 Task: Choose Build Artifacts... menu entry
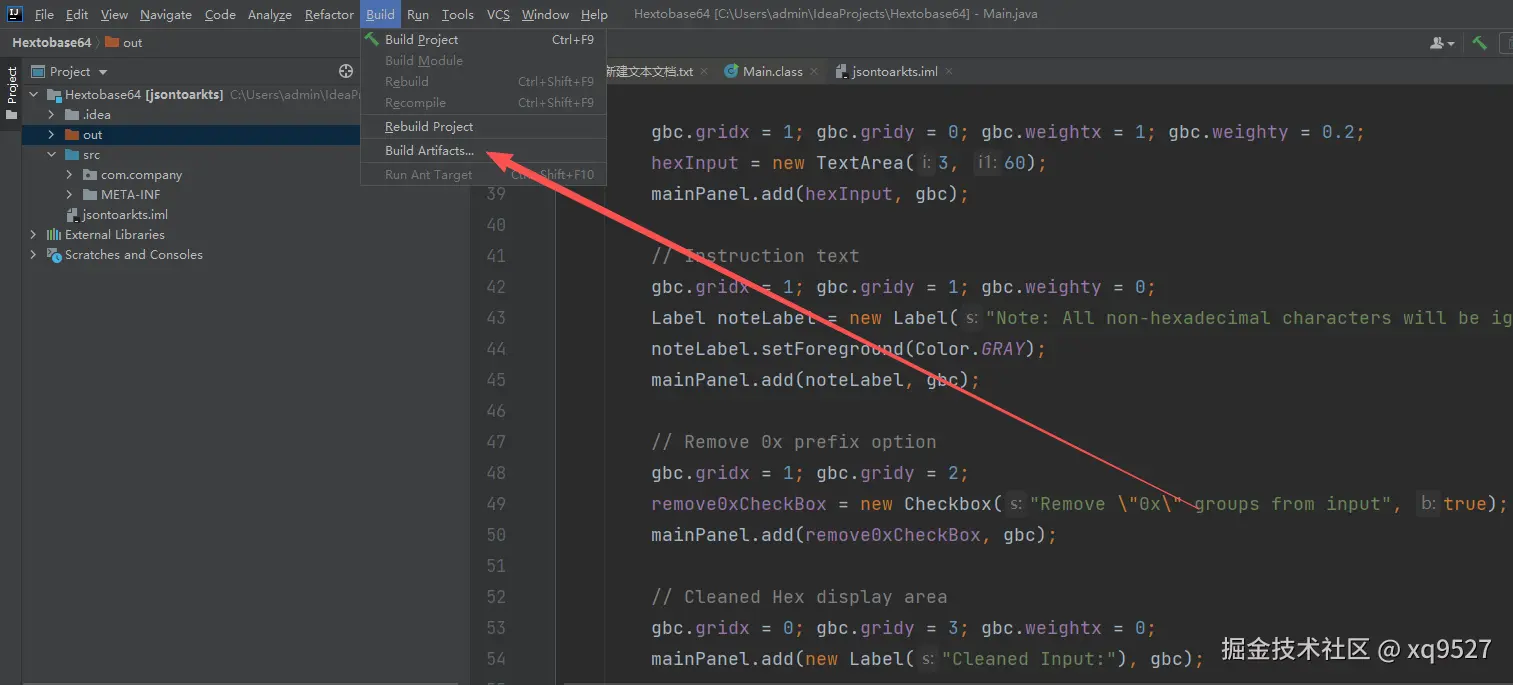coord(483,150)
